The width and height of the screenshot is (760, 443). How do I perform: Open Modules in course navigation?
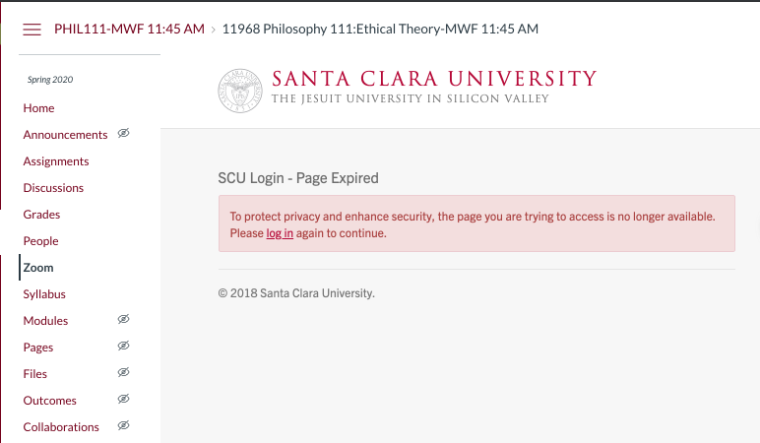(x=46, y=321)
